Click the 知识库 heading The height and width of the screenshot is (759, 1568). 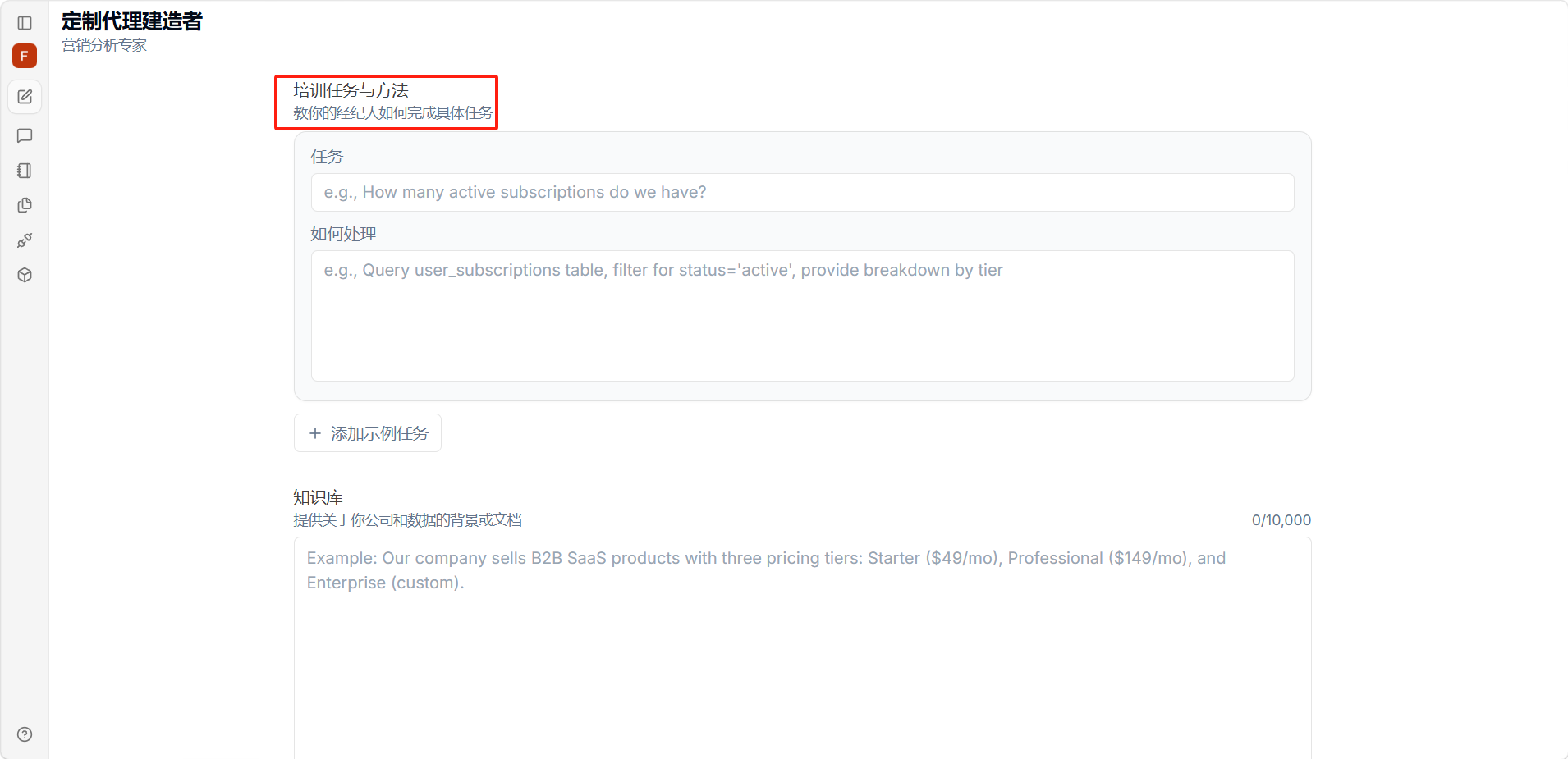coord(318,497)
